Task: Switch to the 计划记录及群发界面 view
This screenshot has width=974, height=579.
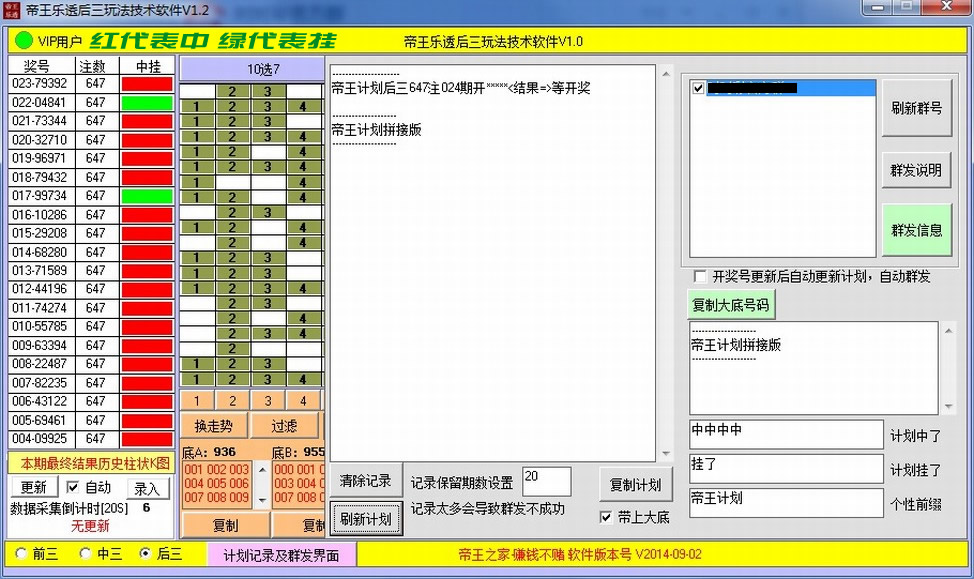Action: pyautogui.click(x=281, y=553)
